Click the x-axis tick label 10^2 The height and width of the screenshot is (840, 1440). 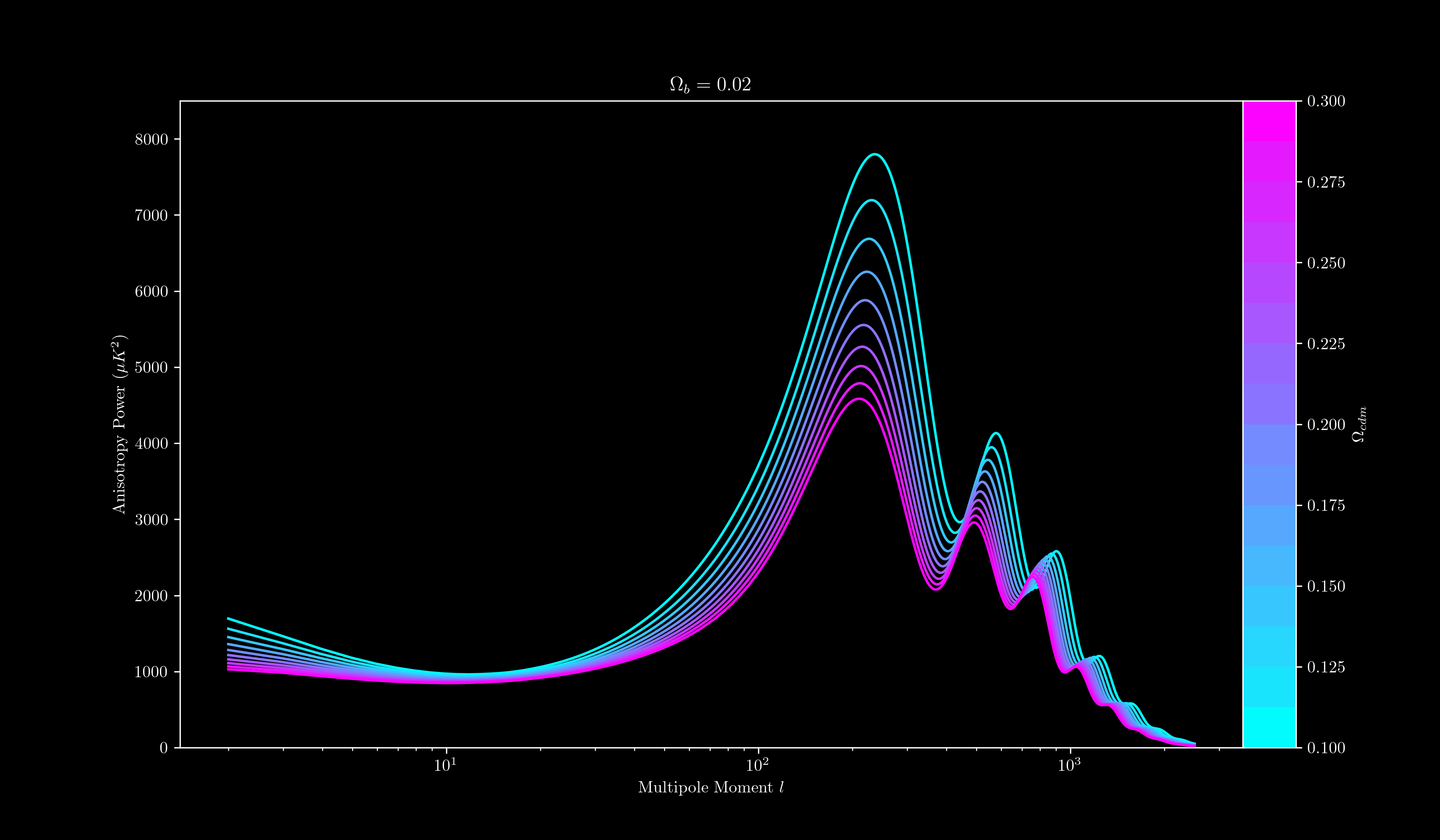[758, 765]
